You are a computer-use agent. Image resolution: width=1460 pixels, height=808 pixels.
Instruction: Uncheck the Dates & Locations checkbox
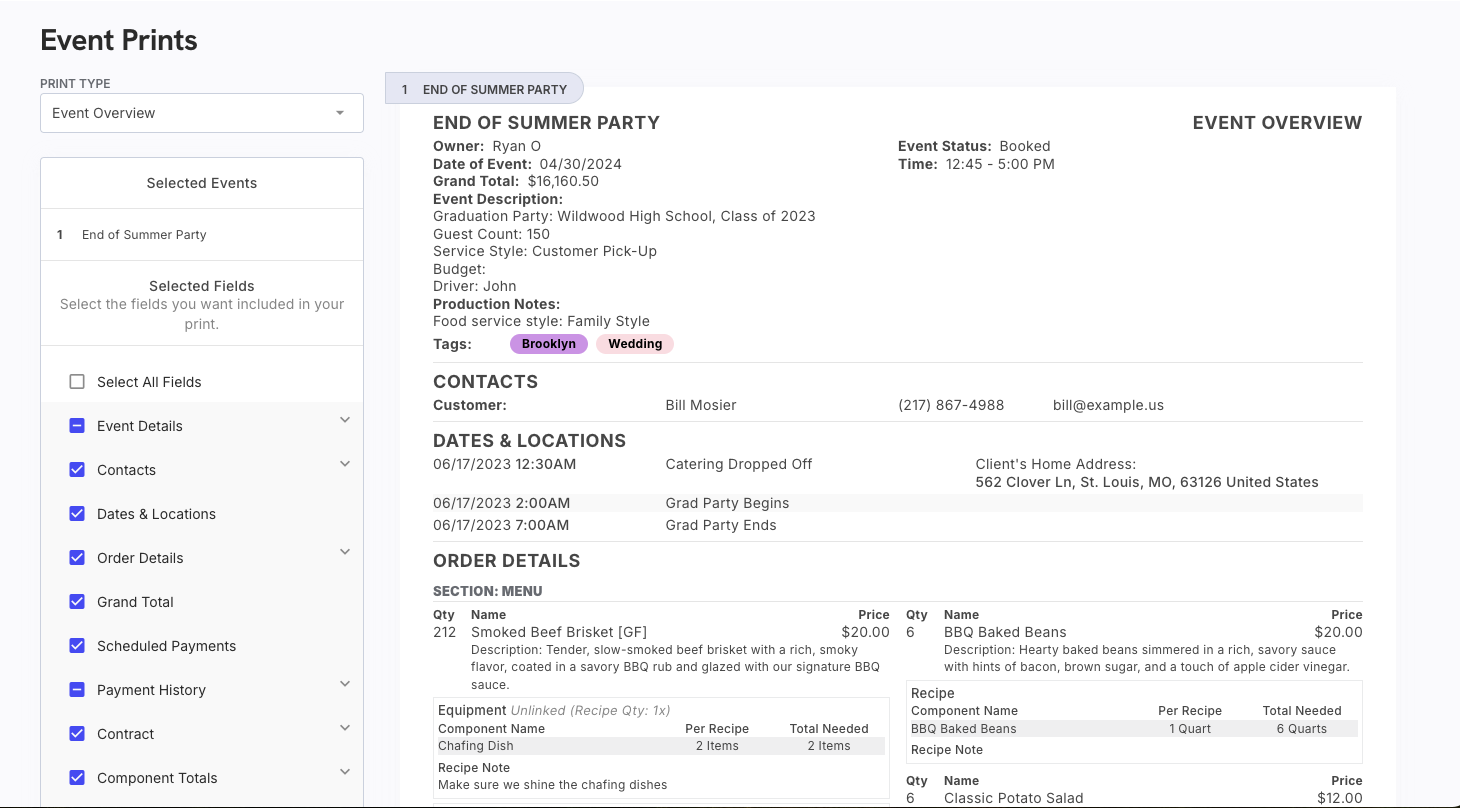point(77,514)
